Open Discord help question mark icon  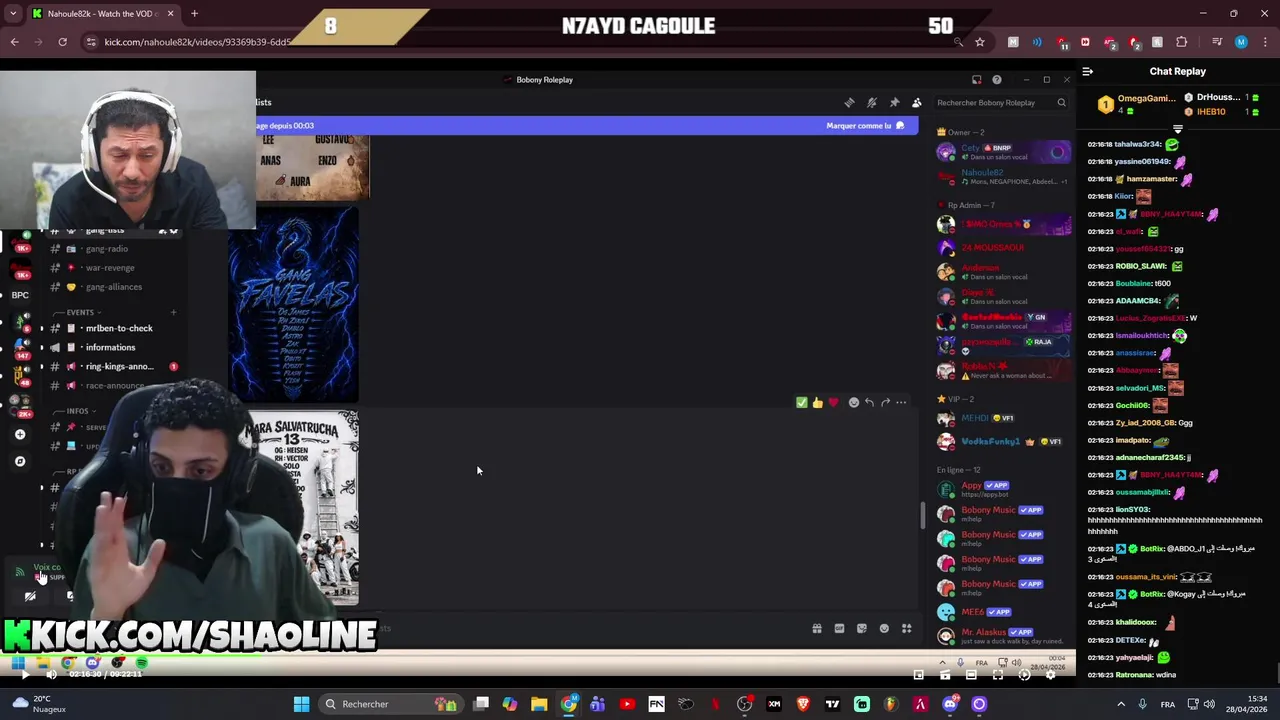click(x=996, y=80)
